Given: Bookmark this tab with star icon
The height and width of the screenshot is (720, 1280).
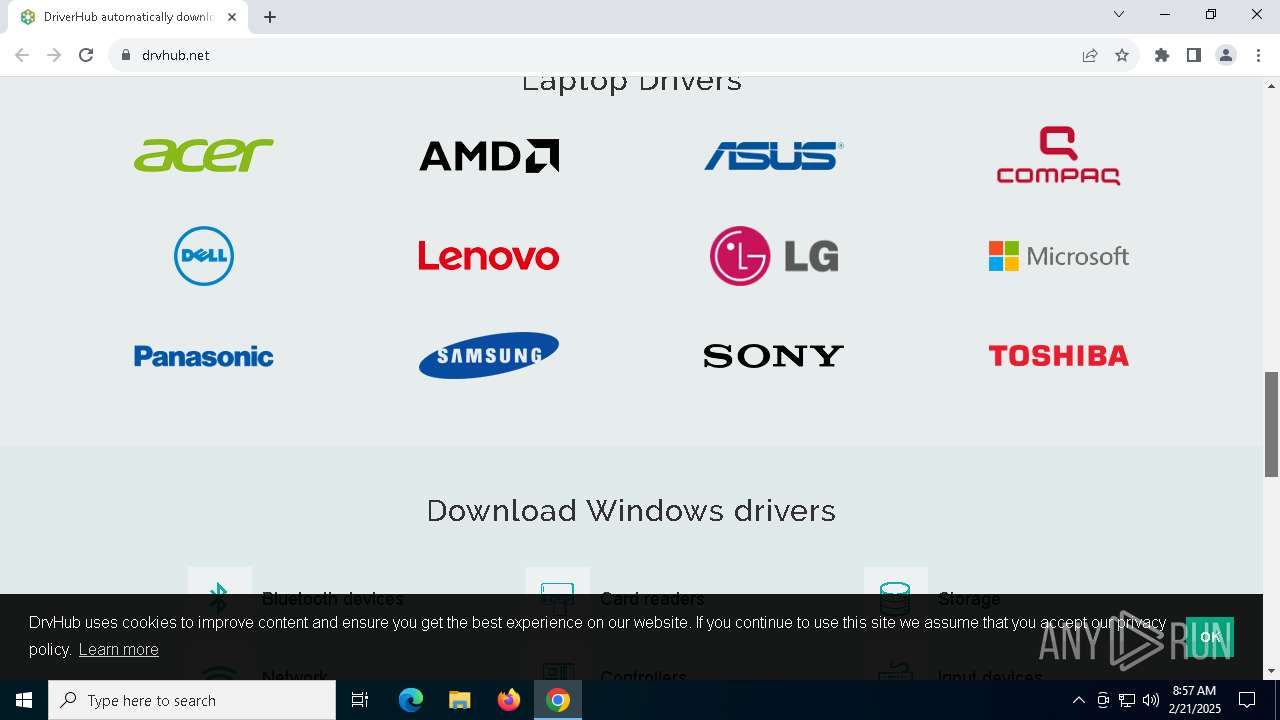Looking at the screenshot, I should point(1122,55).
